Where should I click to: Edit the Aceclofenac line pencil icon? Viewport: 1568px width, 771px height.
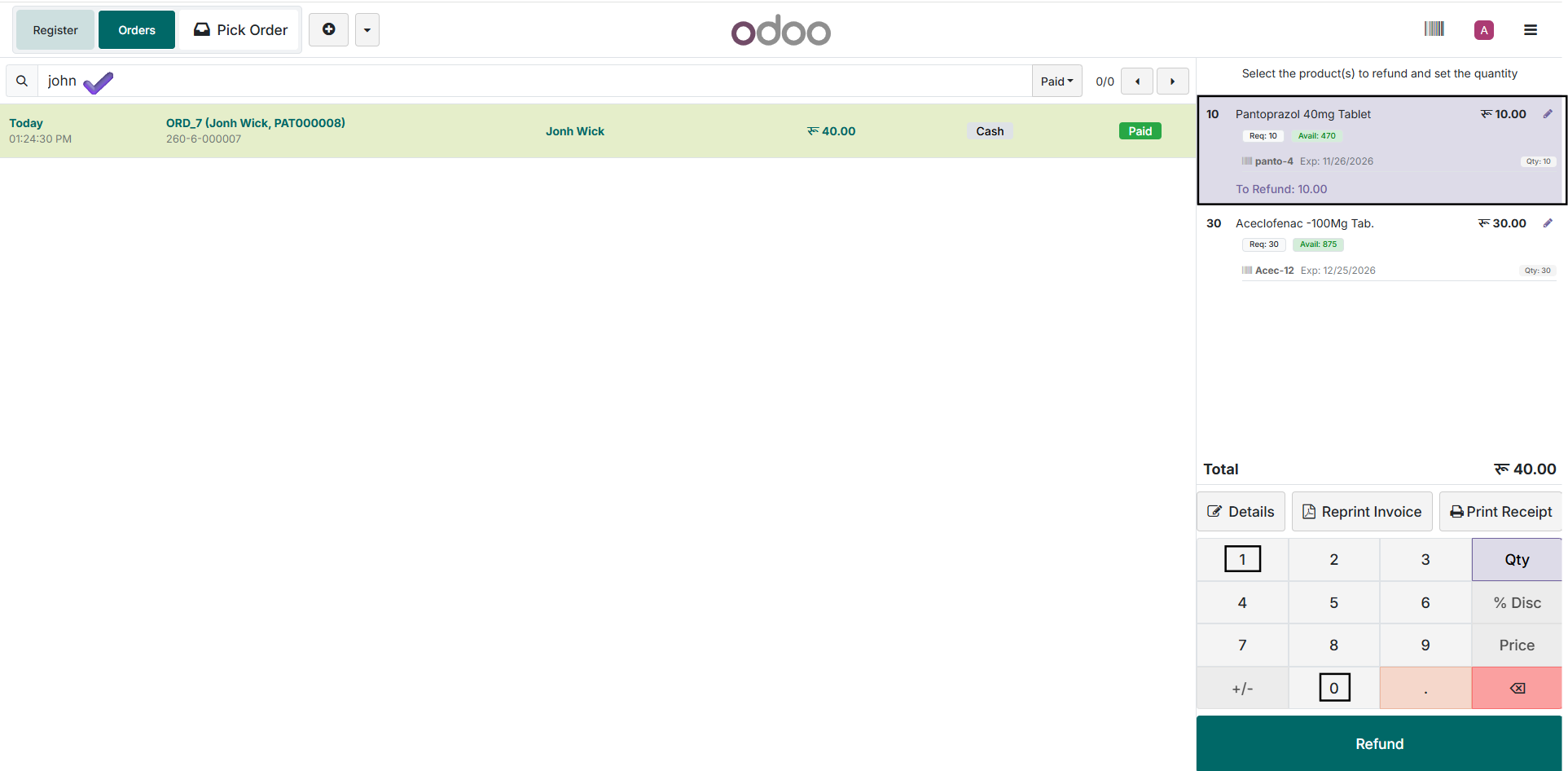[1548, 223]
